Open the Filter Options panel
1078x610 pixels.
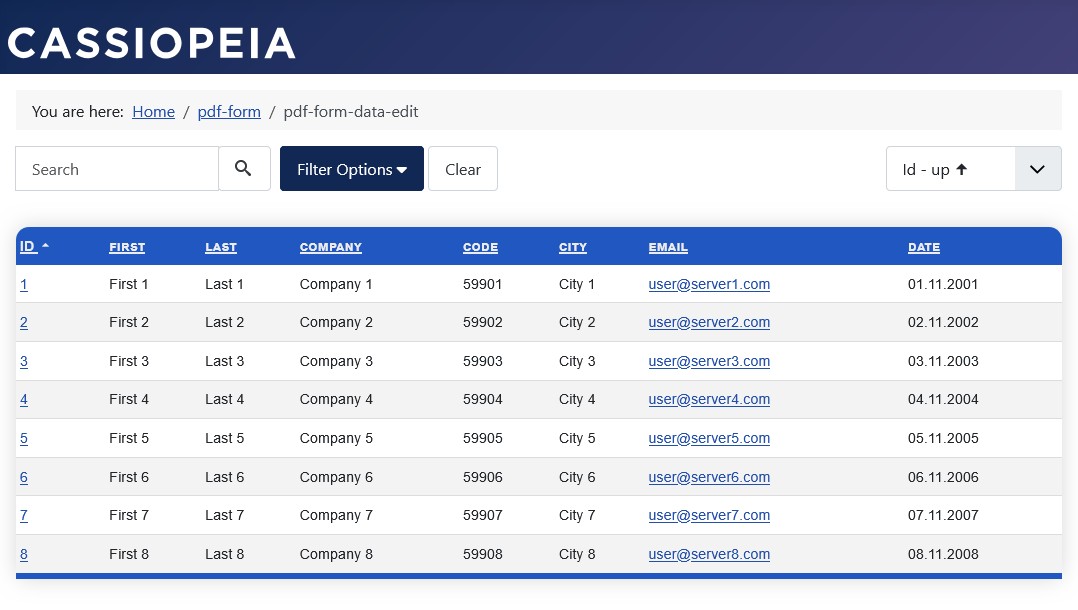click(x=344, y=168)
